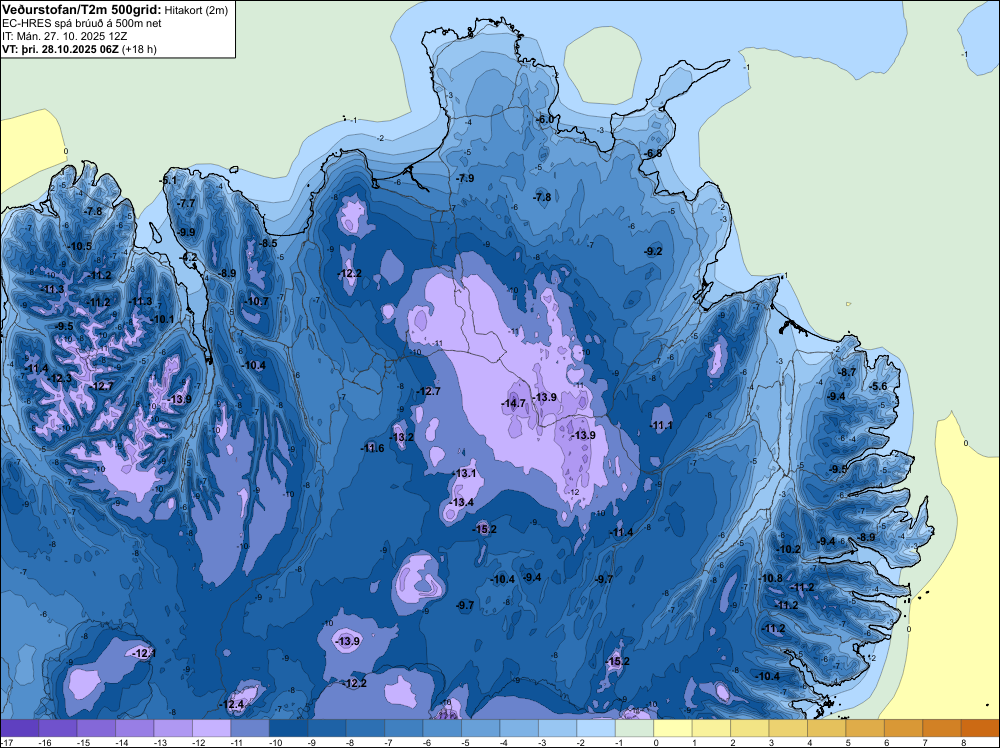The image size is (1000, 748).
Task: Pick the legend swatch between -11 and -10
Action: (250, 728)
